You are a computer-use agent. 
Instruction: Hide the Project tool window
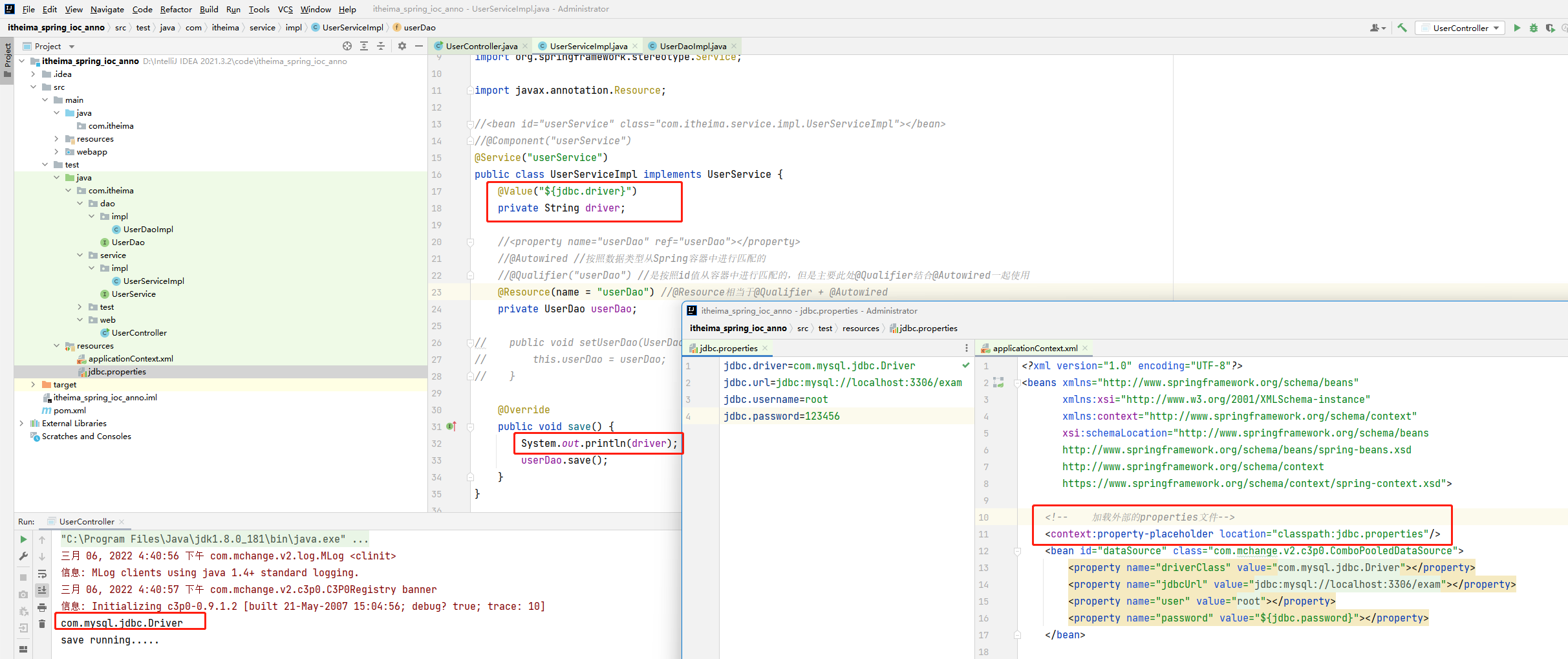[419, 46]
